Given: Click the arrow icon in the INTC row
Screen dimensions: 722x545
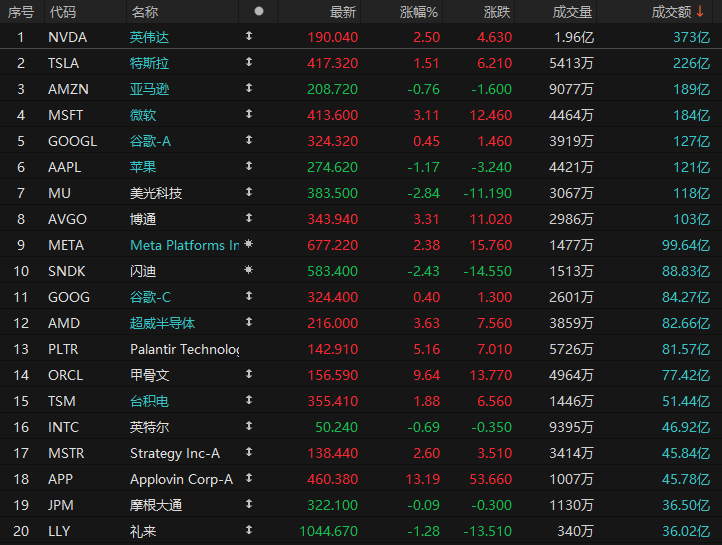Looking at the screenshot, I should (x=249, y=426).
